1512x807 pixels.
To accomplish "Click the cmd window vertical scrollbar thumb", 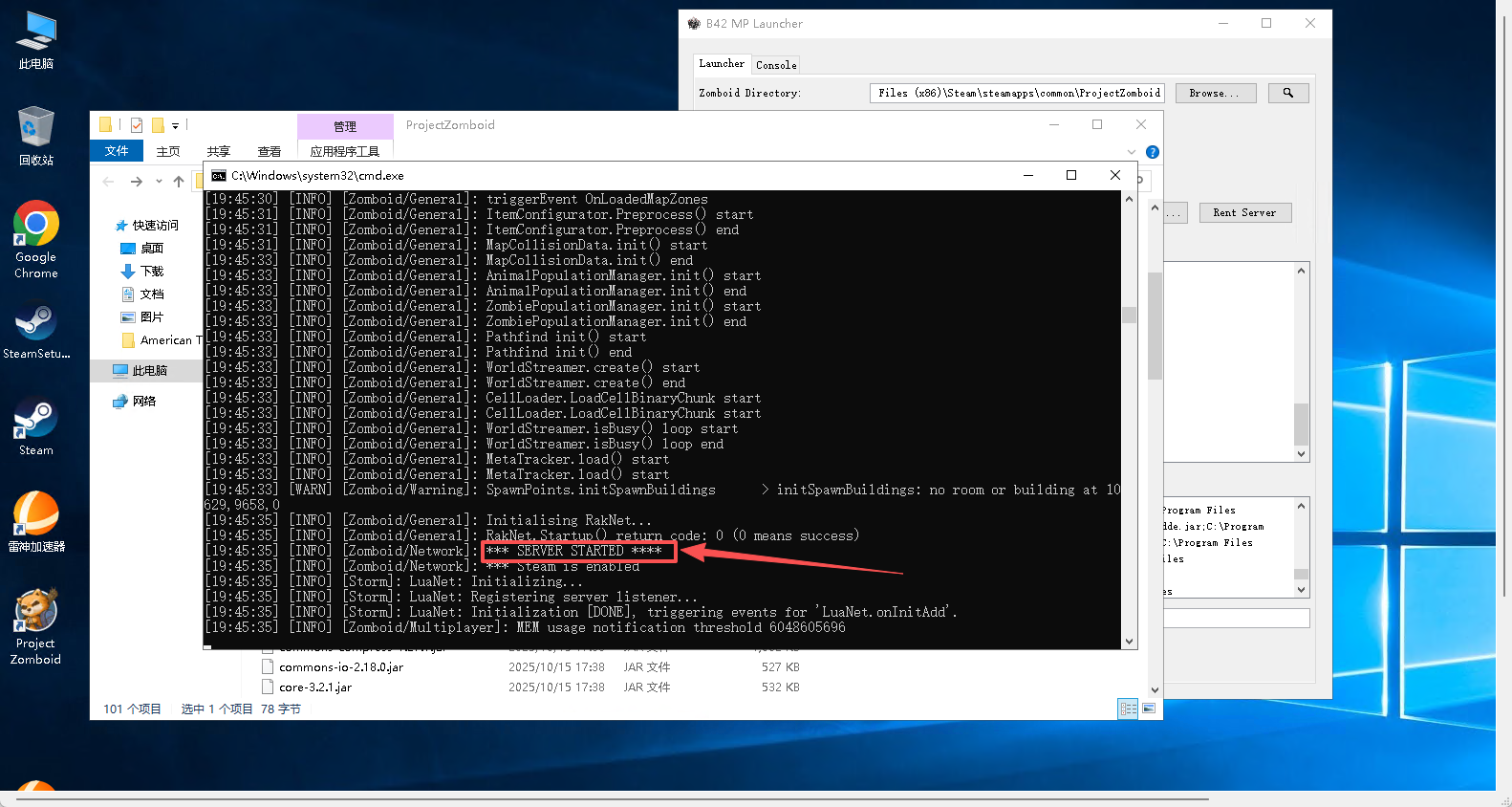I will (x=1129, y=316).
